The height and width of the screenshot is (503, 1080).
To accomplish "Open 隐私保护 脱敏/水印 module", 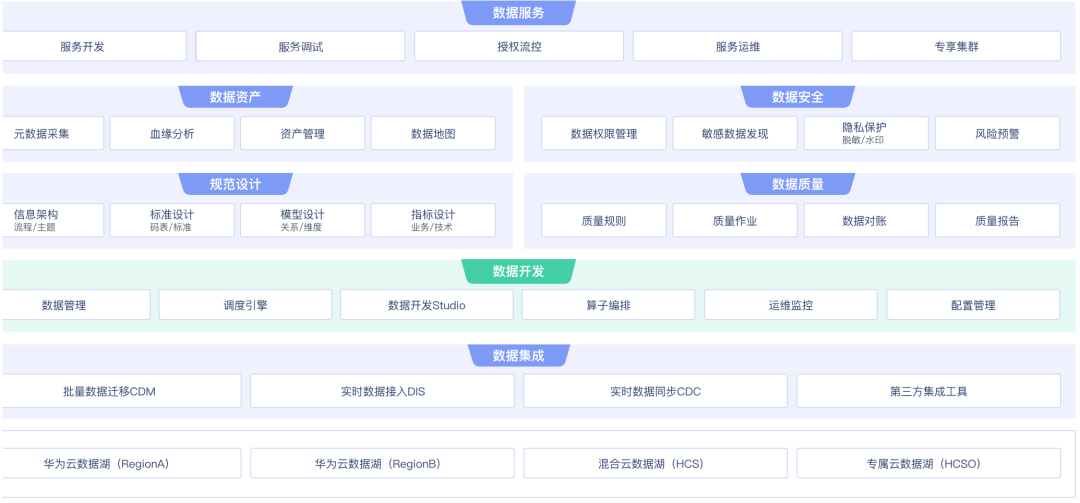I will pyautogui.click(x=865, y=134).
